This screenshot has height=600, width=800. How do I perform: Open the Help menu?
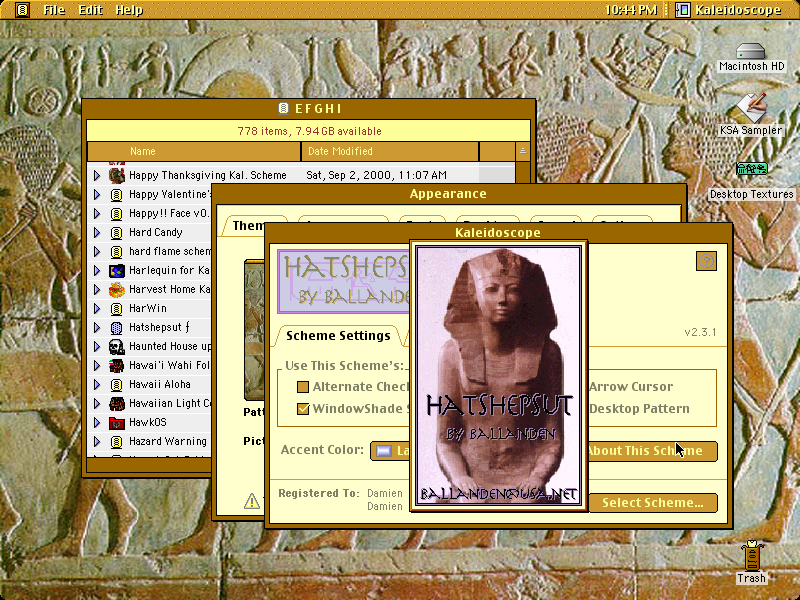[x=129, y=10]
